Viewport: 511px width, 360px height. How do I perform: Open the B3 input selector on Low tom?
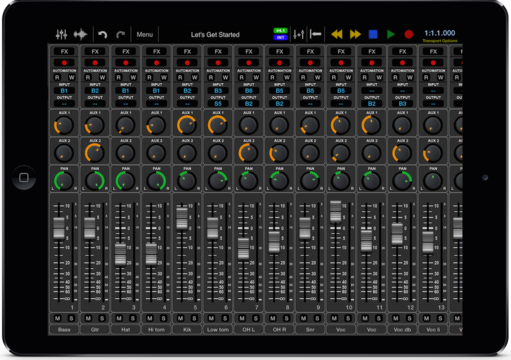[218, 91]
